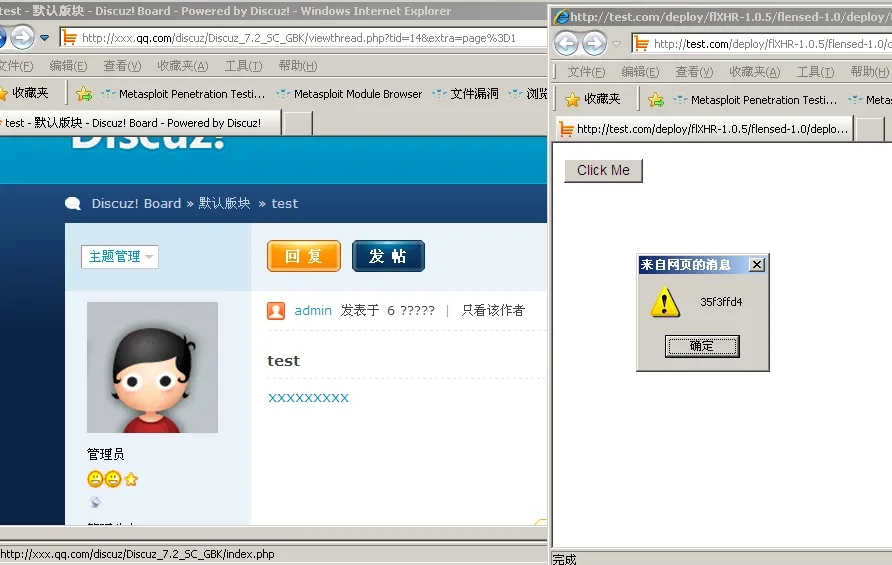The width and height of the screenshot is (892, 565).
Task: Open 工具(T) menu in right IE window
Action: pyautogui.click(x=816, y=72)
